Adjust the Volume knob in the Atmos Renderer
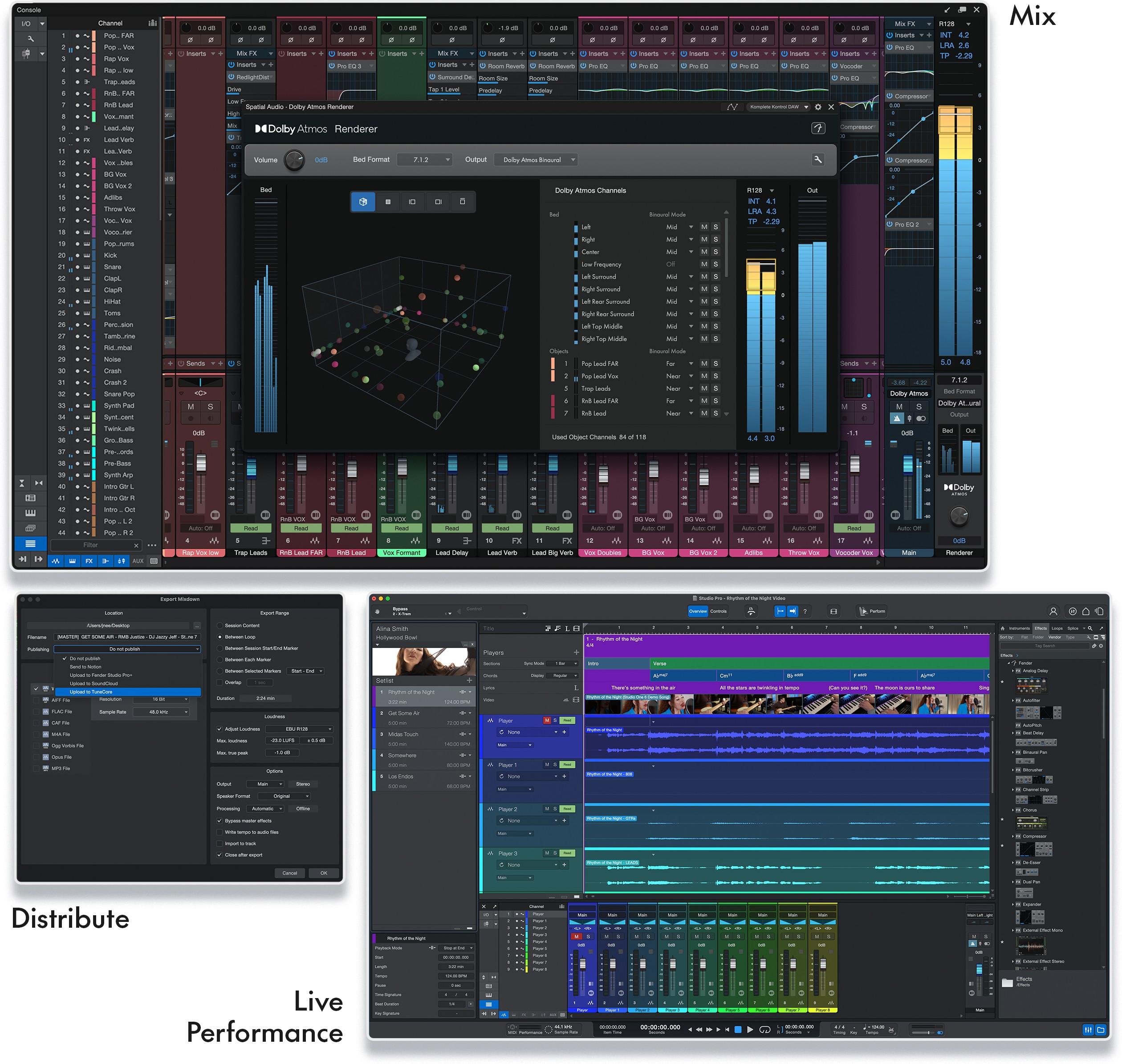The width and height of the screenshot is (1122, 1064). [294, 160]
